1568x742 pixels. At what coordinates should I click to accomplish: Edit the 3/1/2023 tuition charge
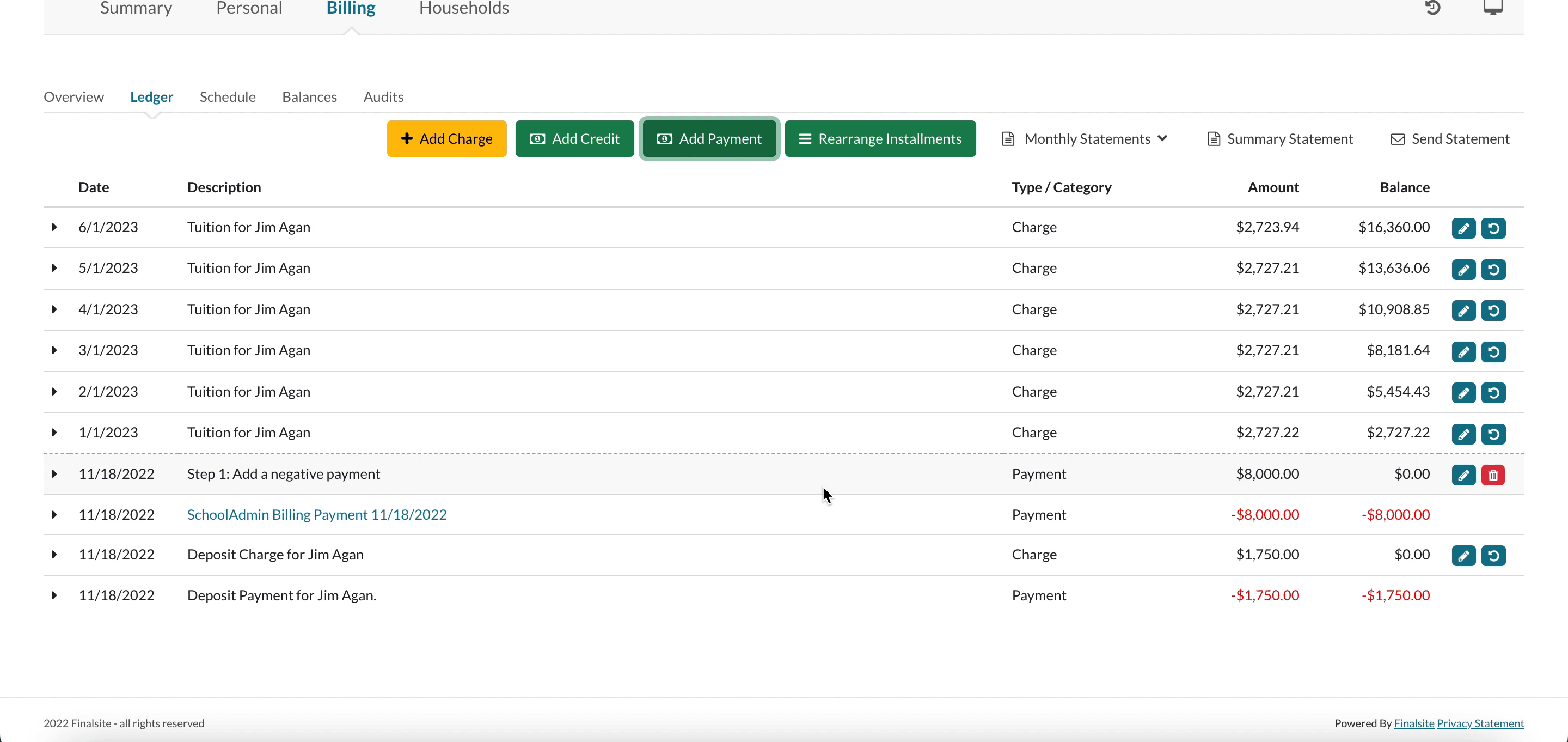(x=1463, y=351)
